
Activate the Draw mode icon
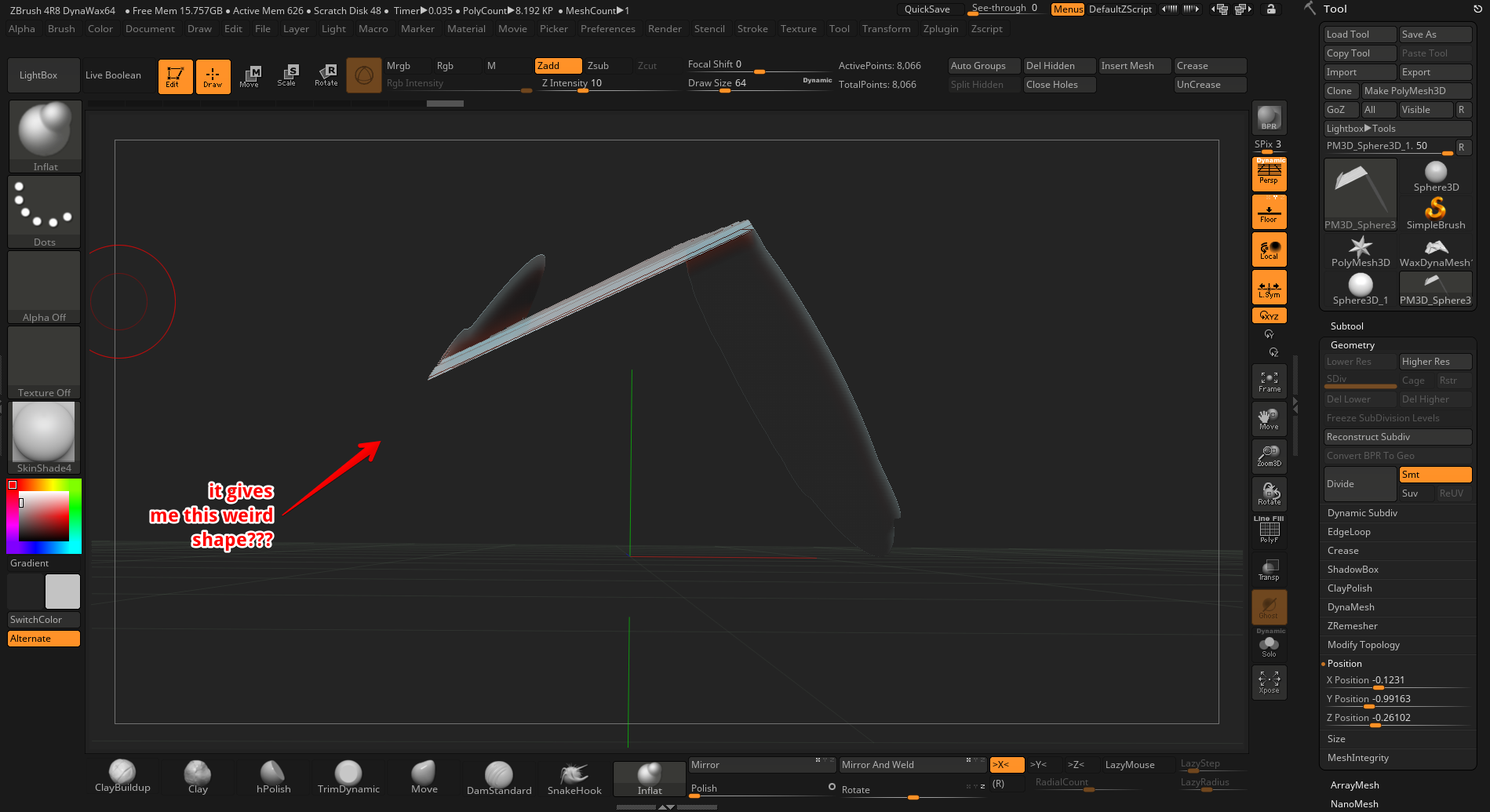[x=213, y=76]
